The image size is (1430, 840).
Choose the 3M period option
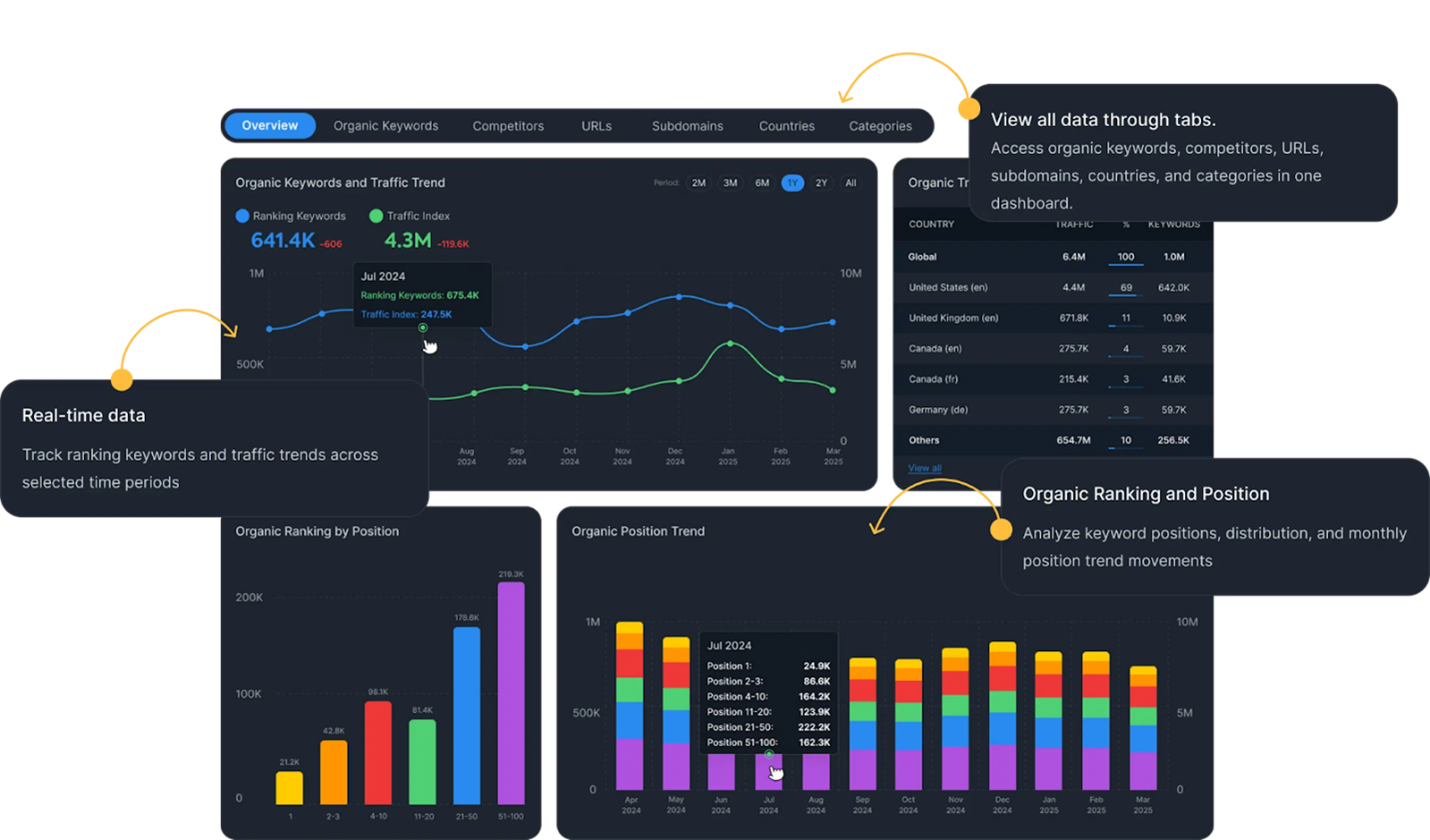click(x=730, y=183)
